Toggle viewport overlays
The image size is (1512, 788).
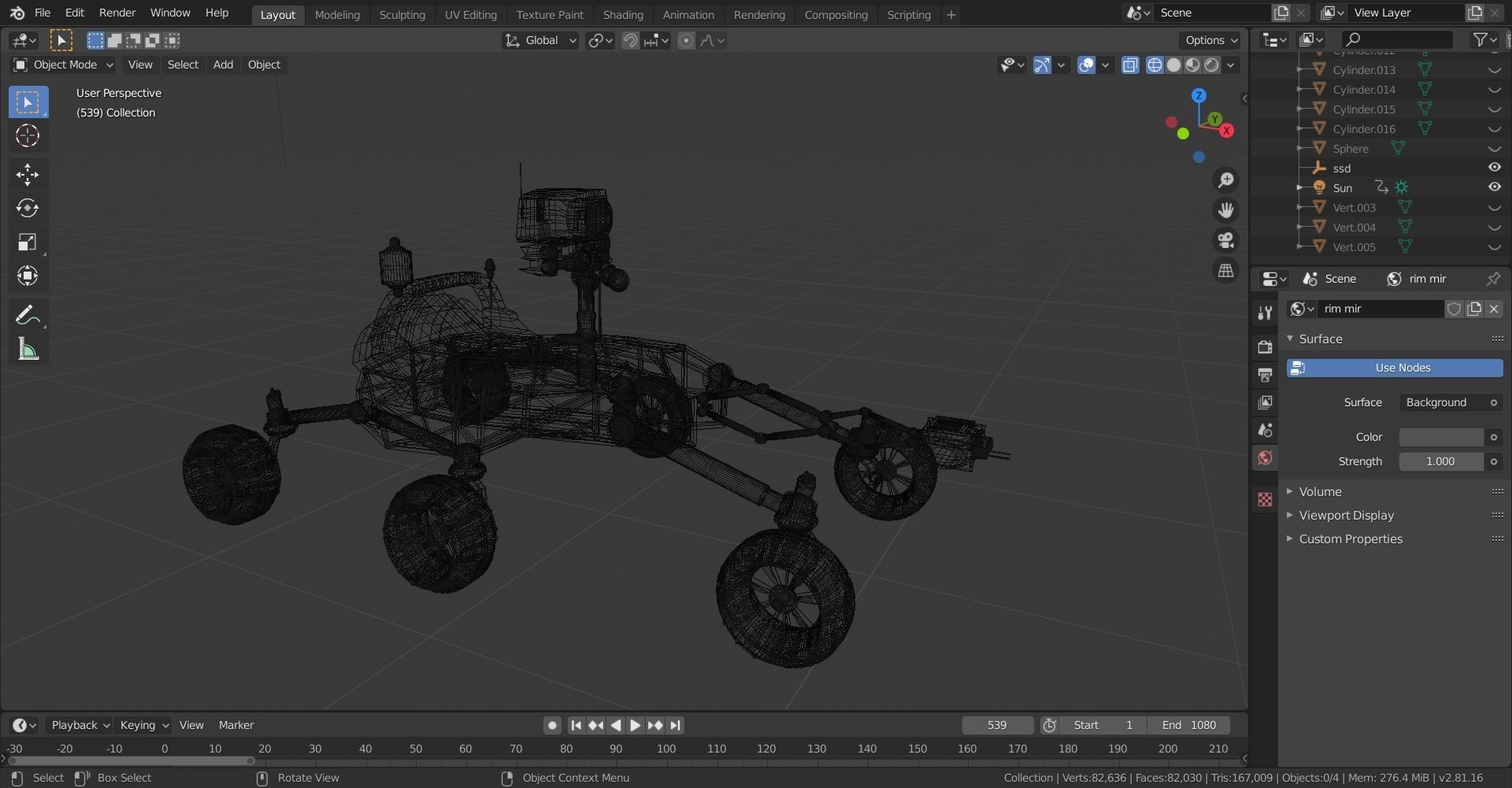coord(1086,65)
